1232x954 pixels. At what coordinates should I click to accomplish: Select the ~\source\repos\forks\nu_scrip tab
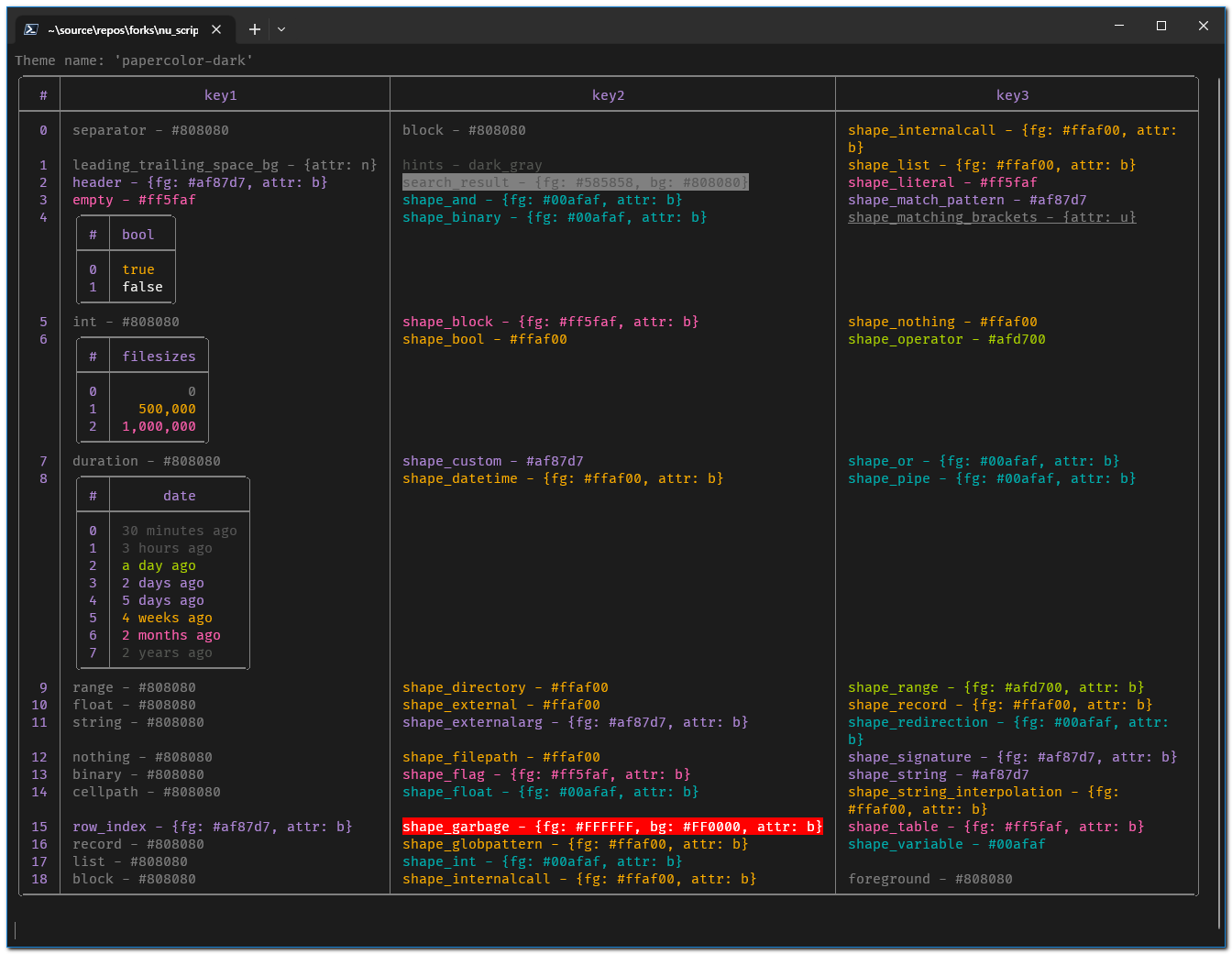pyautogui.click(x=123, y=29)
